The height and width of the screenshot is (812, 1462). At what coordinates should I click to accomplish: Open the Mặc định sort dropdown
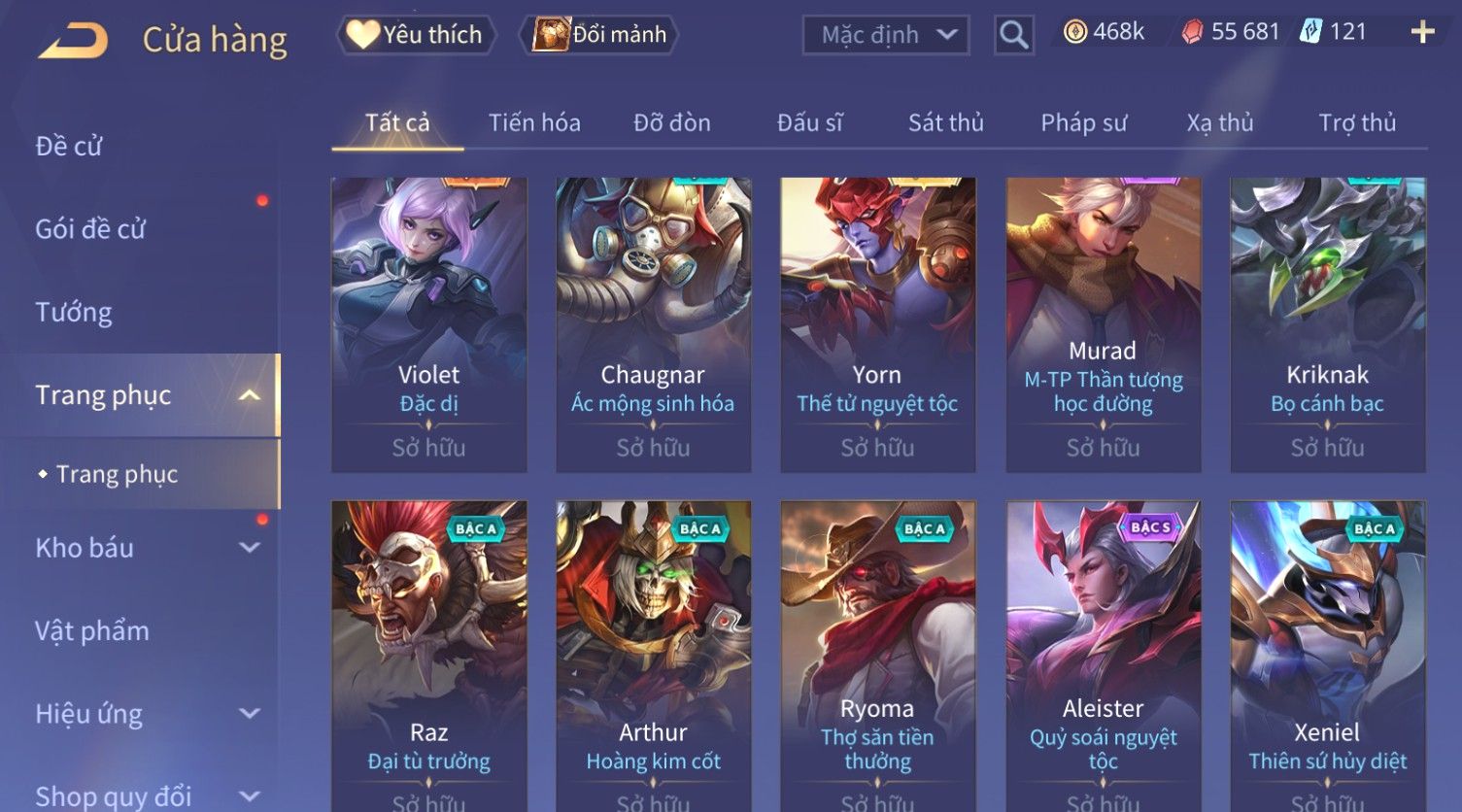(886, 35)
